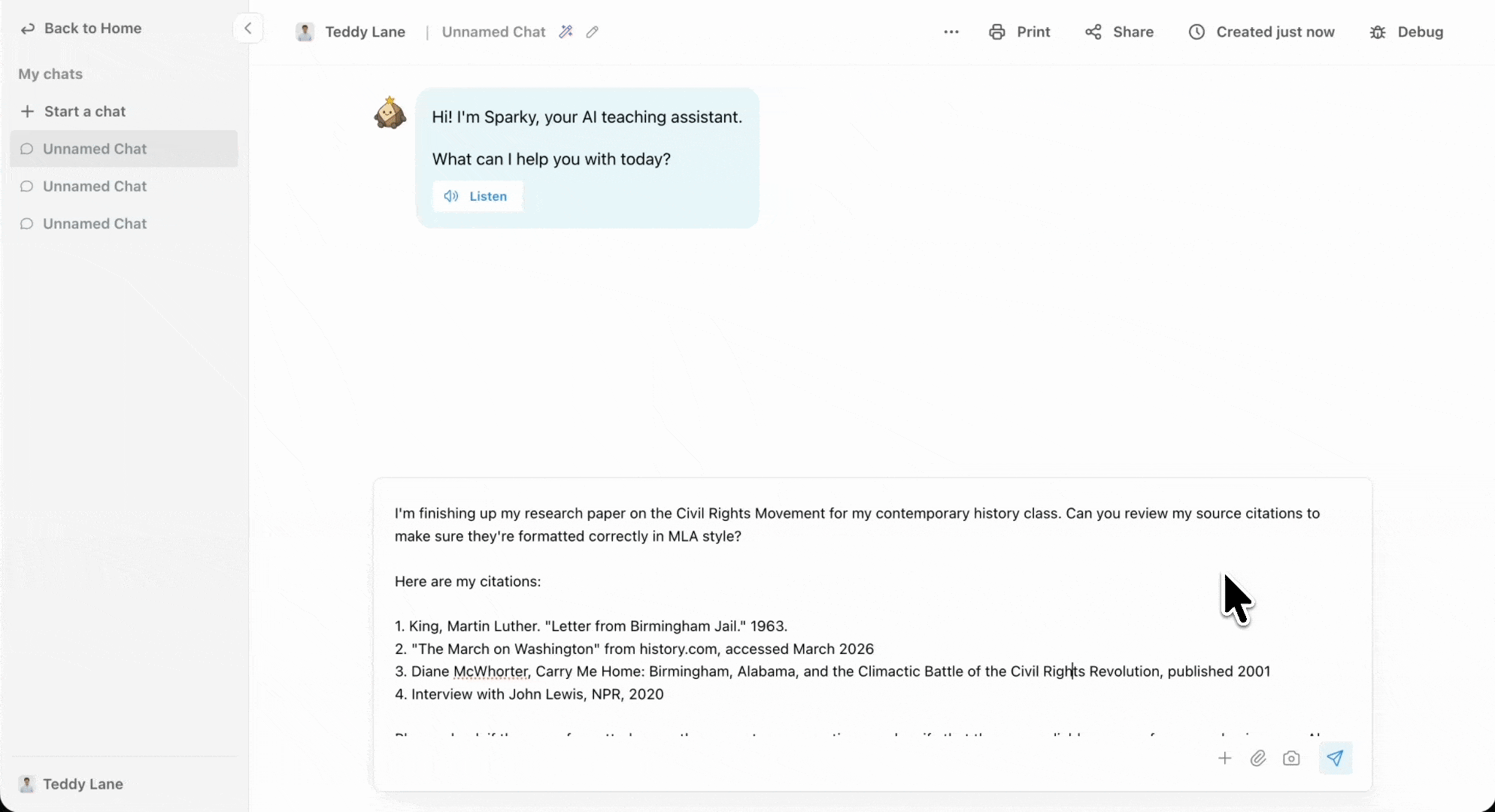Screen dimensions: 1495x812
Task: Click the My chats heading
Action: [x=50, y=74]
